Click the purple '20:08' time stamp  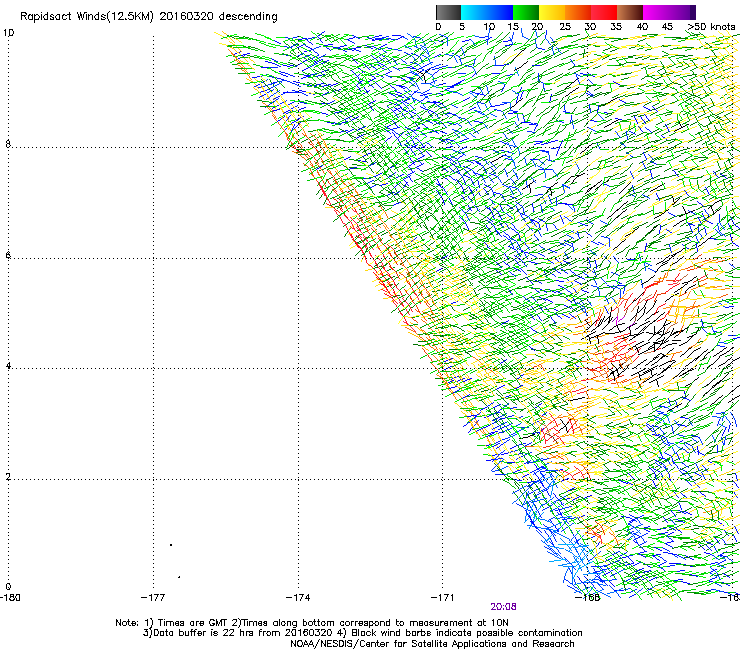pyautogui.click(x=503, y=607)
